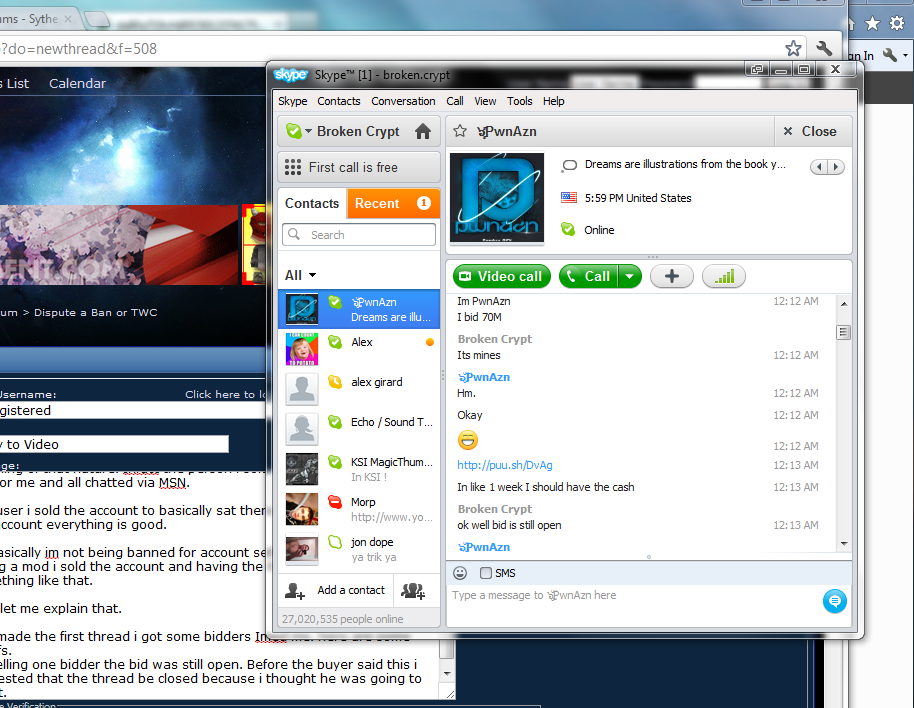Add PwnAzn to favorites with star icon

tap(460, 131)
